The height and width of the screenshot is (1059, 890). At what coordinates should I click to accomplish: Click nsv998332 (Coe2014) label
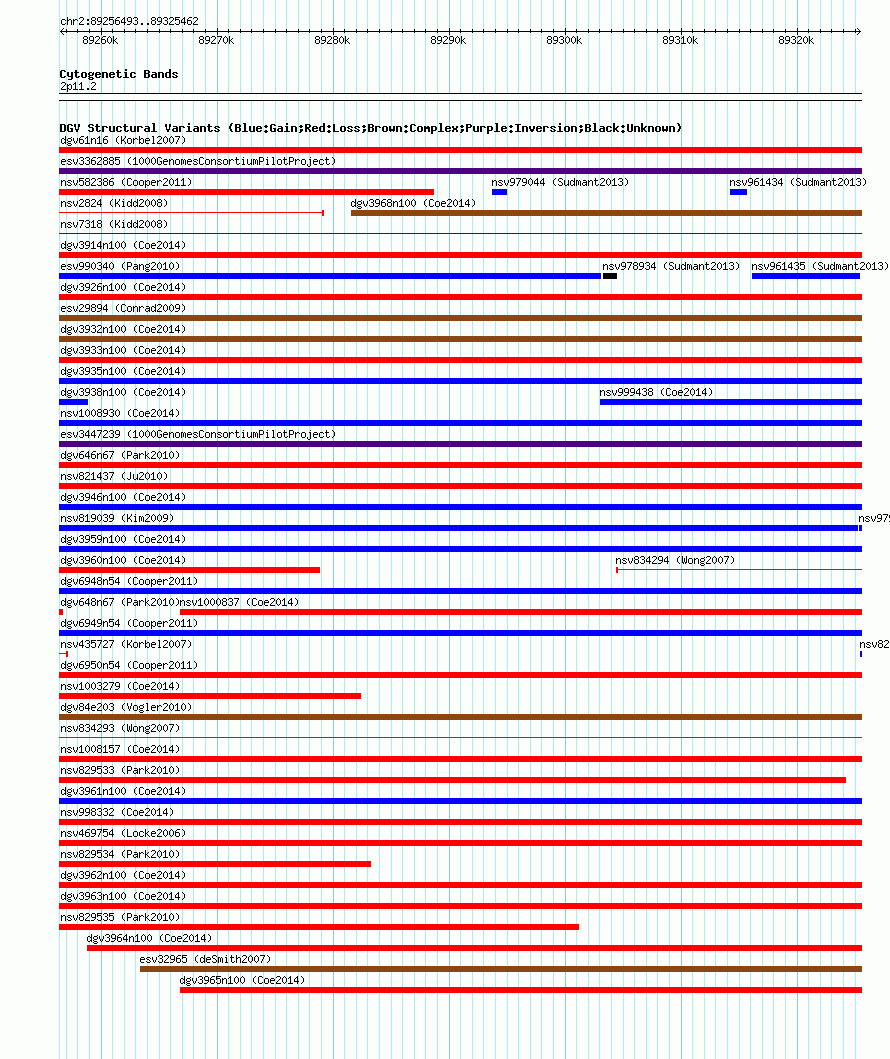pyautogui.click(x=117, y=812)
